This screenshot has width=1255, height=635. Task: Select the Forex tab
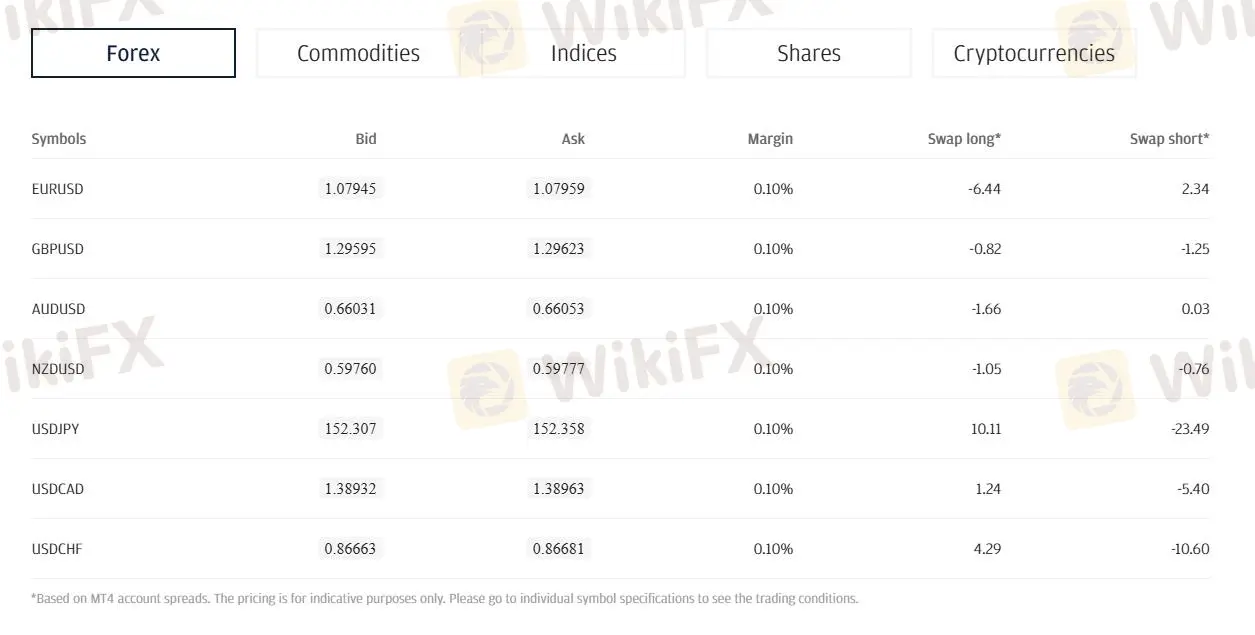[133, 53]
